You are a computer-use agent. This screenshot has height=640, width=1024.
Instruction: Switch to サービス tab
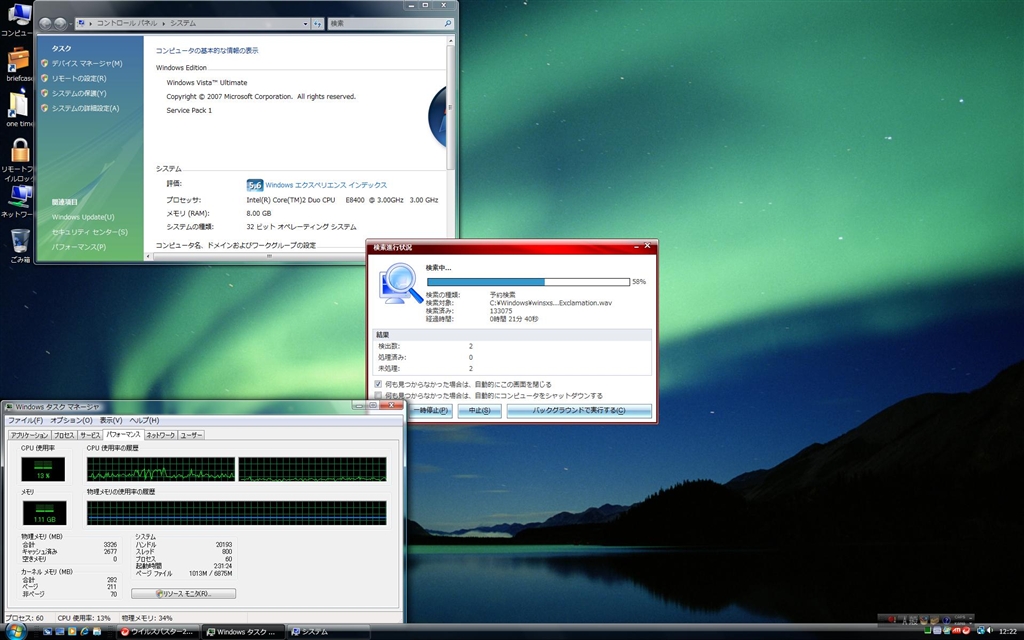(x=90, y=435)
